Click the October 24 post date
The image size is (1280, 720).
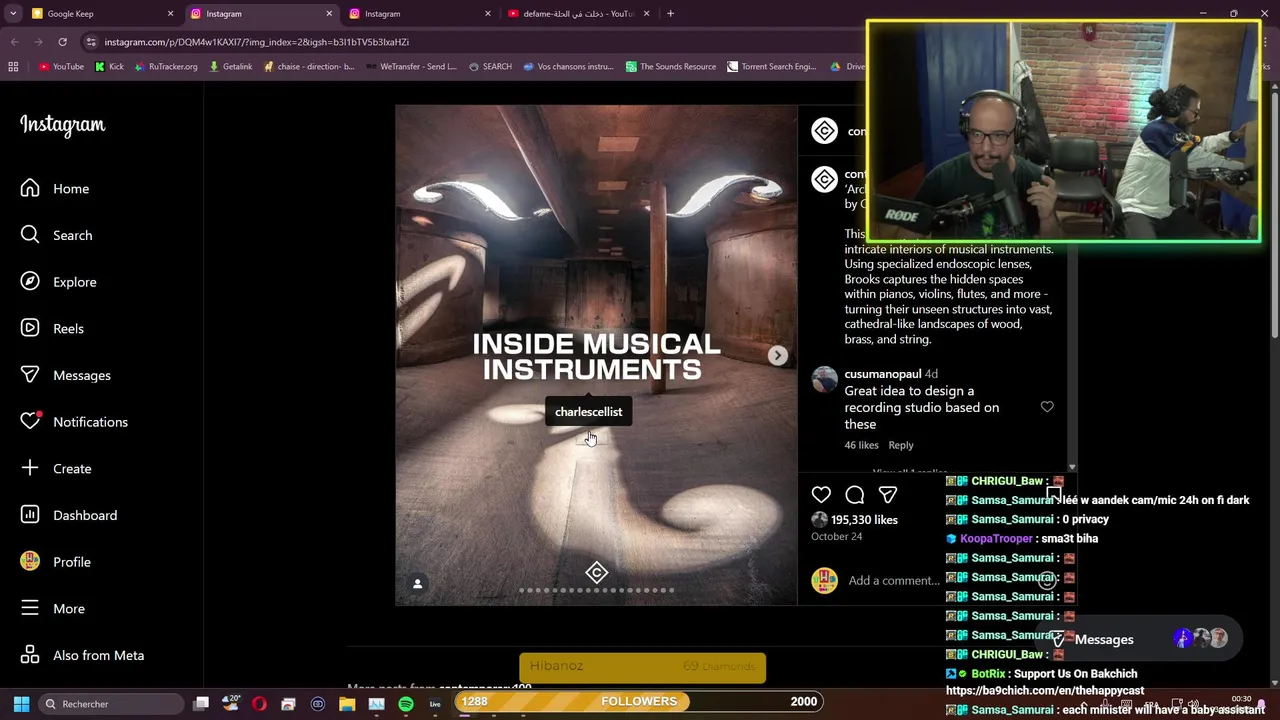pos(836,537)
